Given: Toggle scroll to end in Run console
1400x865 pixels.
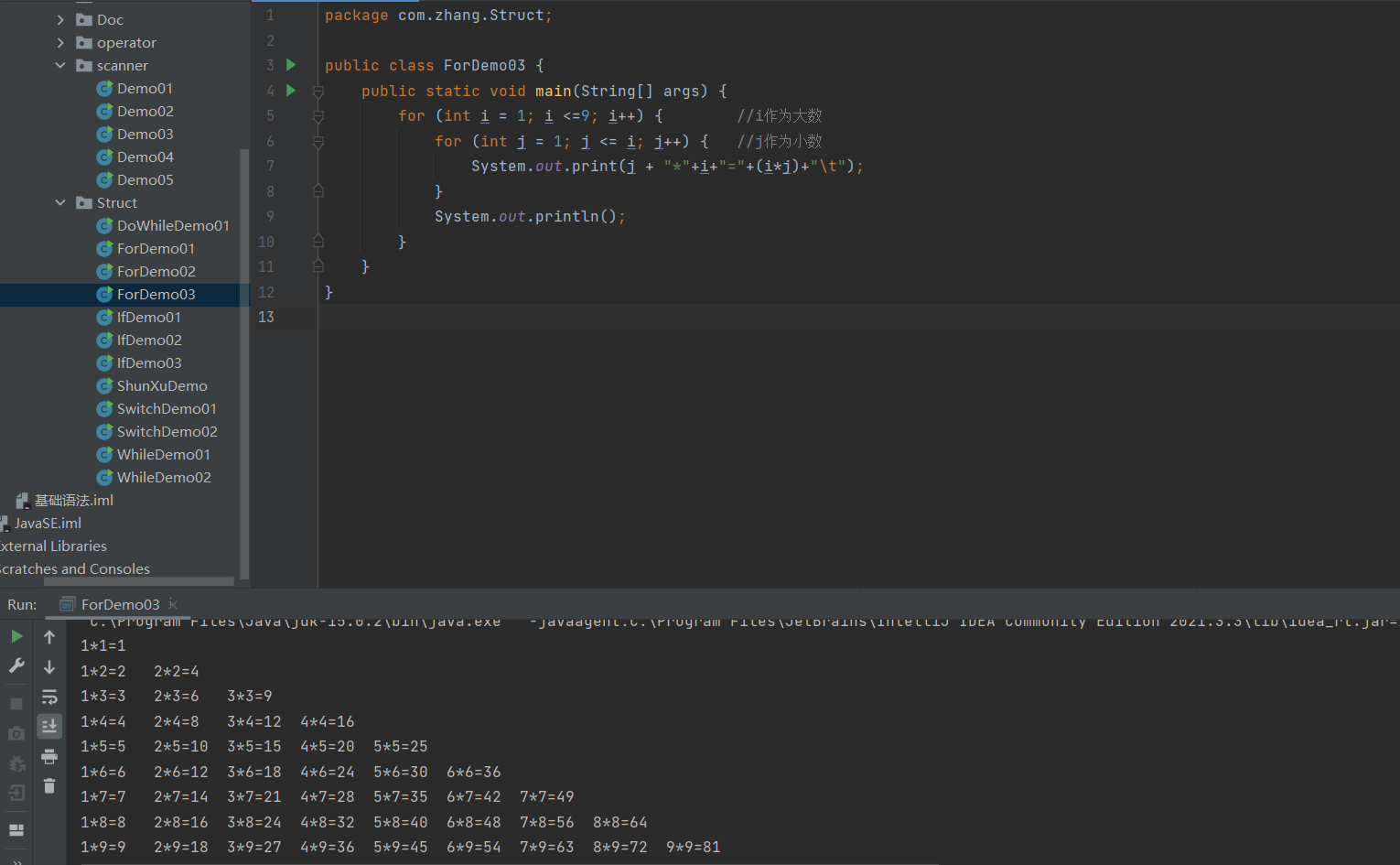Looking at the screenshot, I should pyautogui.click(x=49, y=726).
